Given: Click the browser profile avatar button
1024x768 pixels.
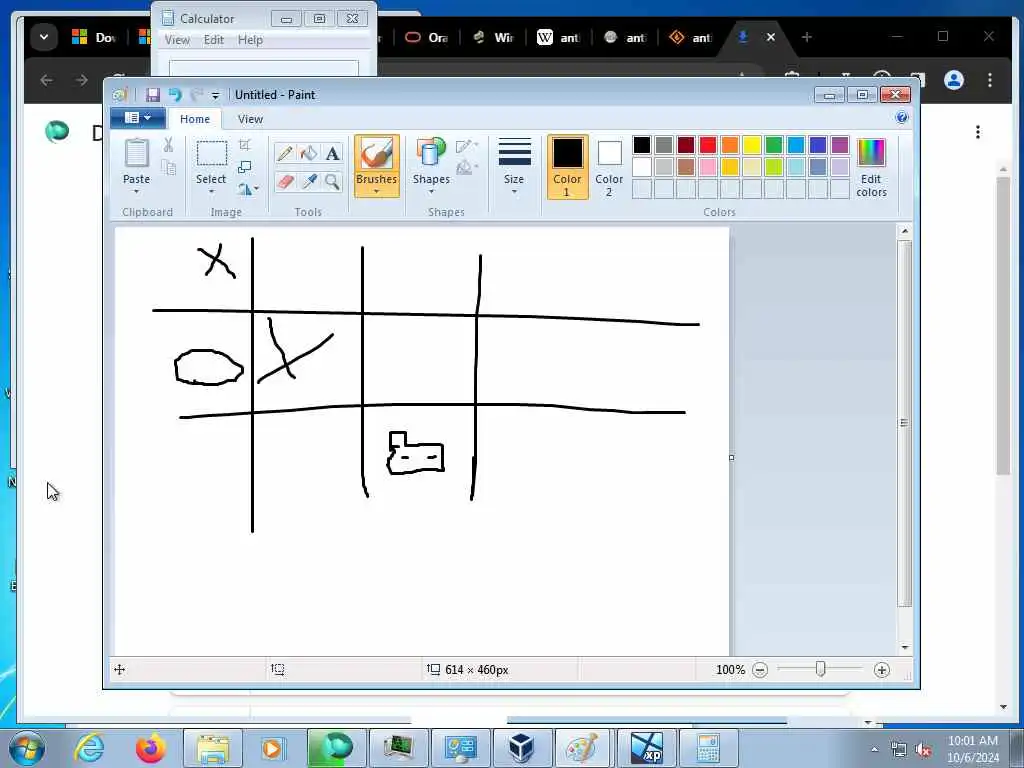Looking at the screenshot, I should point(954,80).
